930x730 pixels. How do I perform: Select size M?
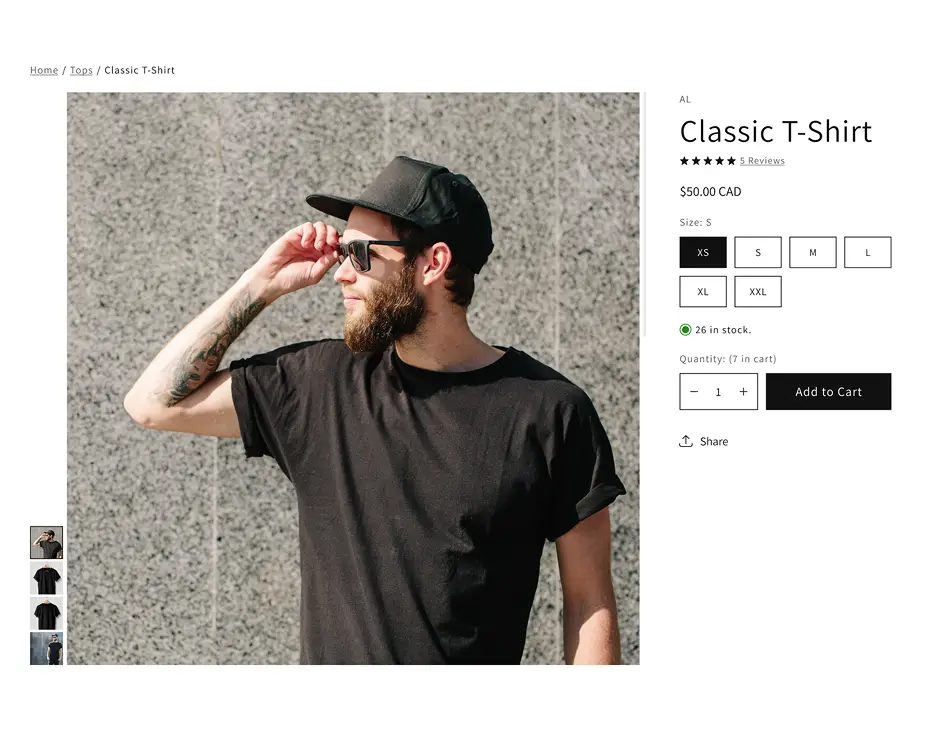point(813,252)
